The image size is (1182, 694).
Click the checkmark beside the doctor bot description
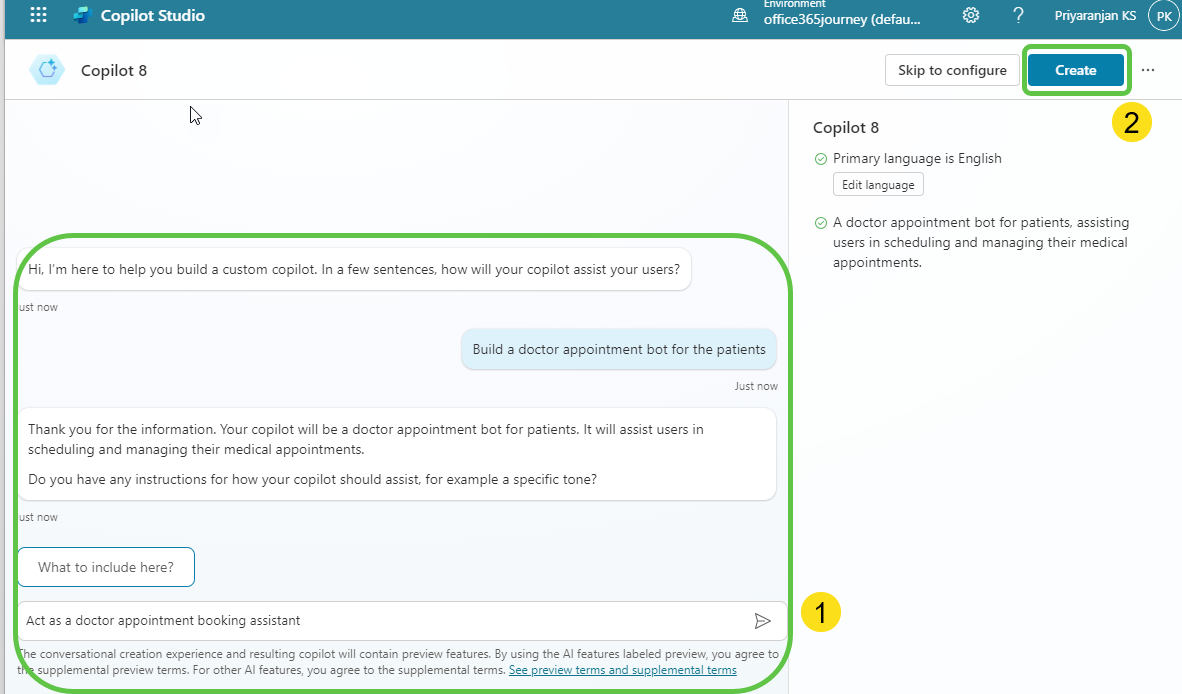coord(821,222)
